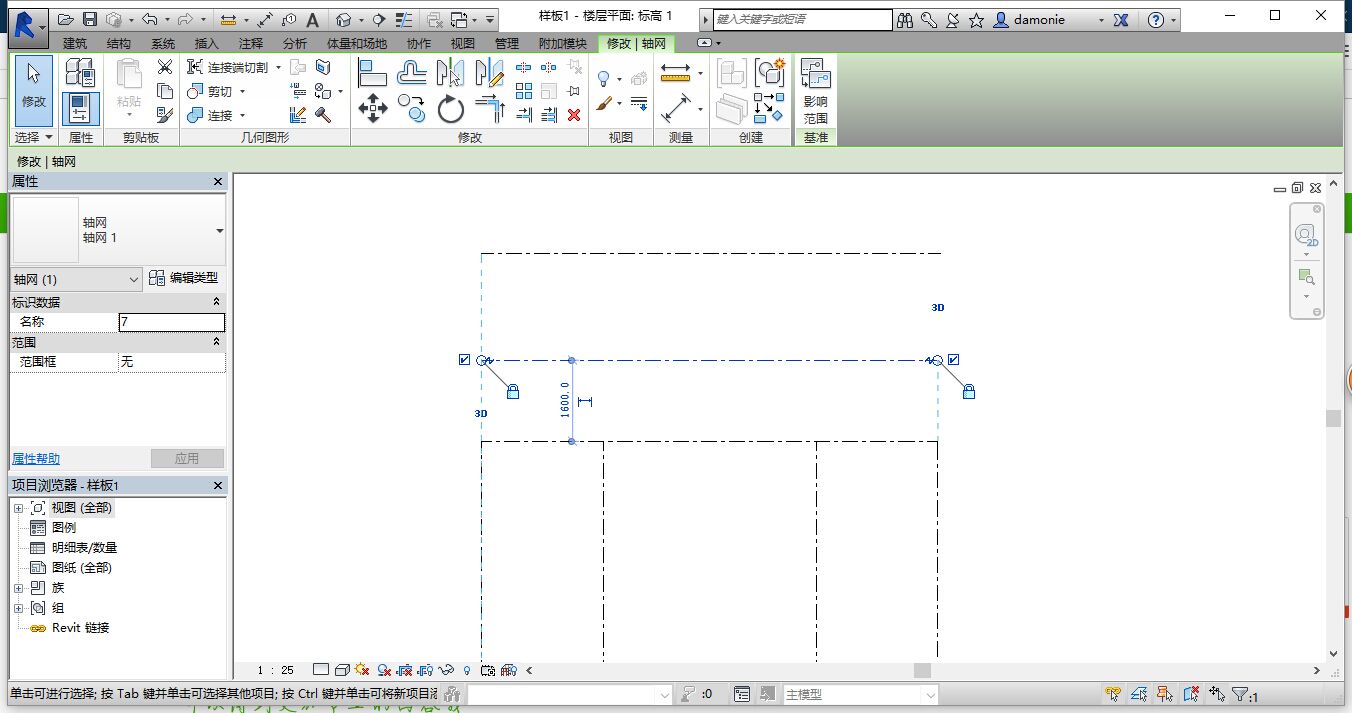Uncheck the right grid bubble checkbox
The width and height of the screenshot is (1352, 713).
pos(954,360)
